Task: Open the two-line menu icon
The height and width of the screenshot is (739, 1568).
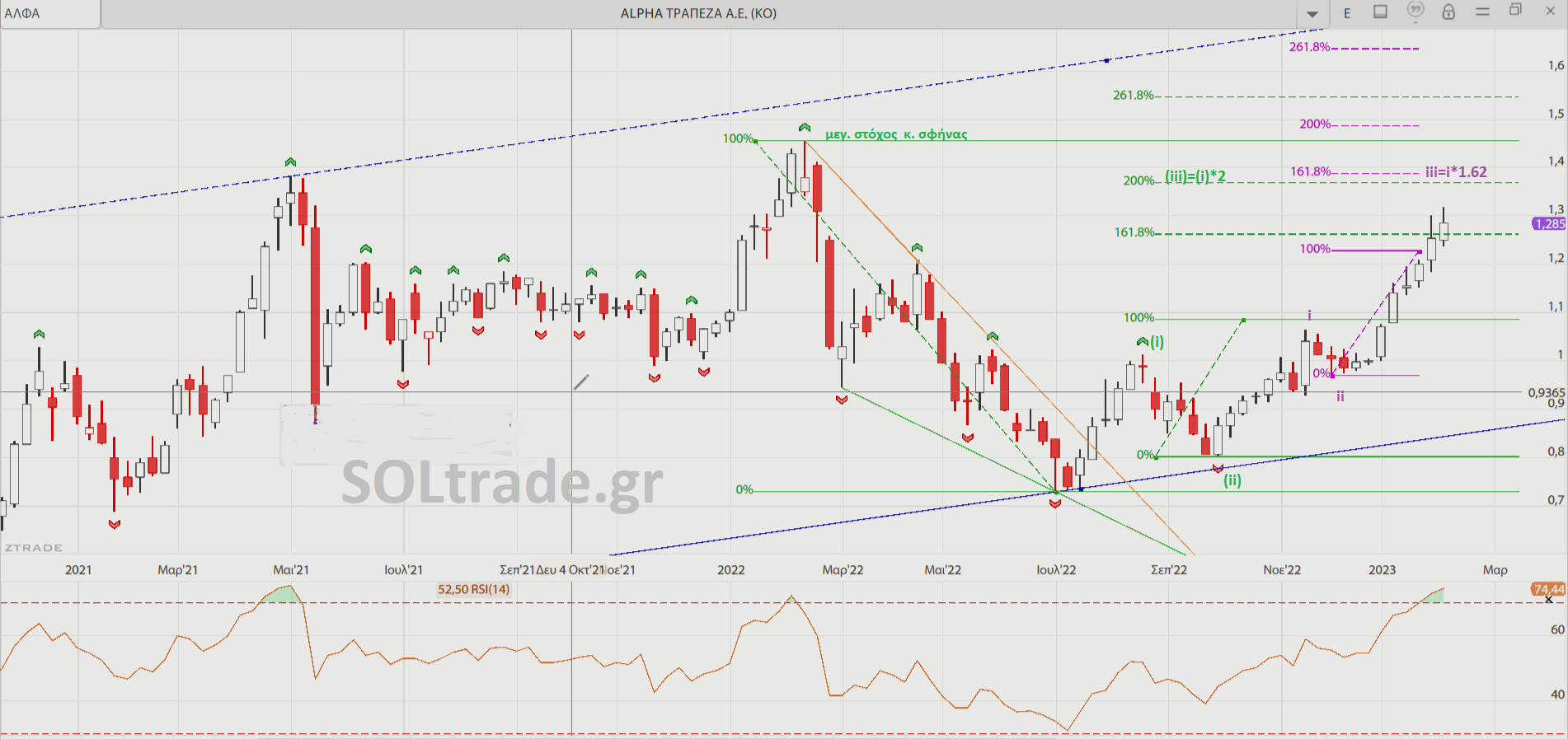Action: tap(1482, 12)
